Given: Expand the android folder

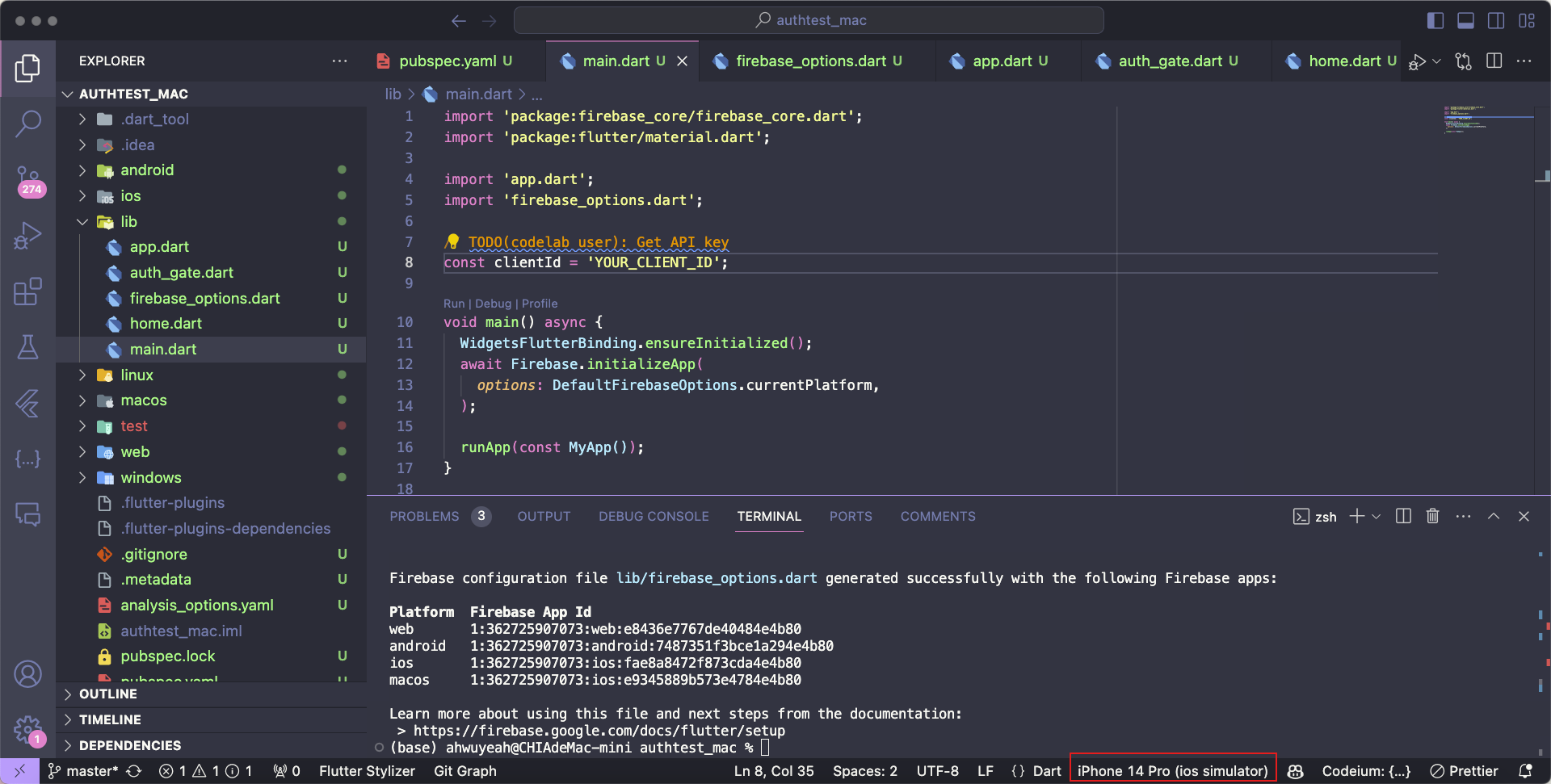Looking at the screenshot, I should click(x=147, y=170).
